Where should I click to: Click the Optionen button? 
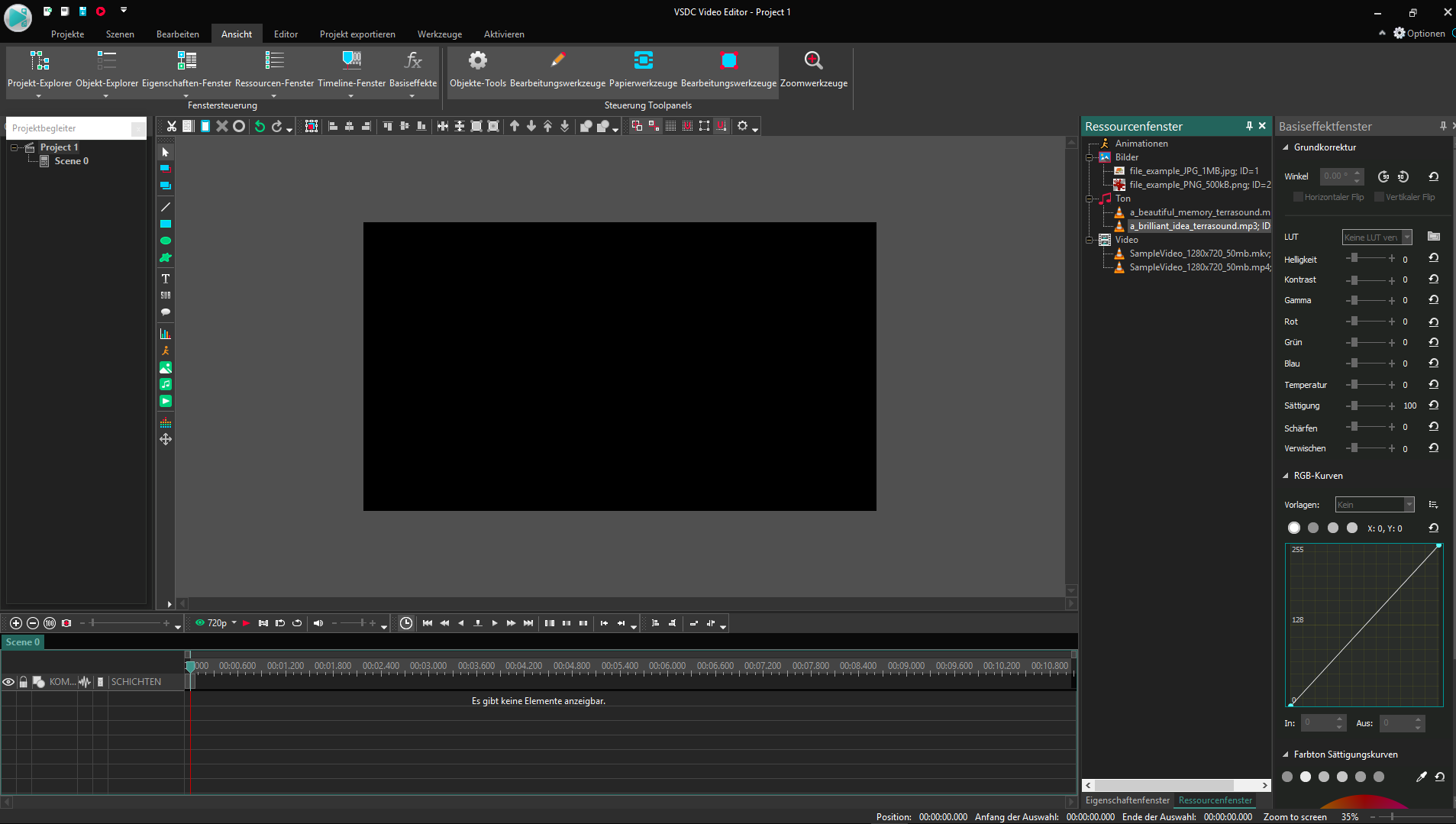pos(1419,34)
